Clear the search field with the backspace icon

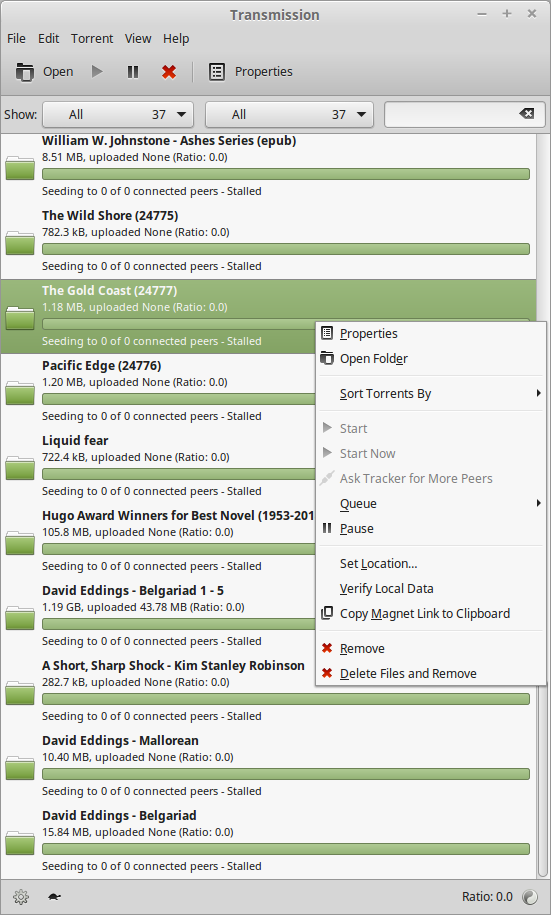click(x=526, y=114)
